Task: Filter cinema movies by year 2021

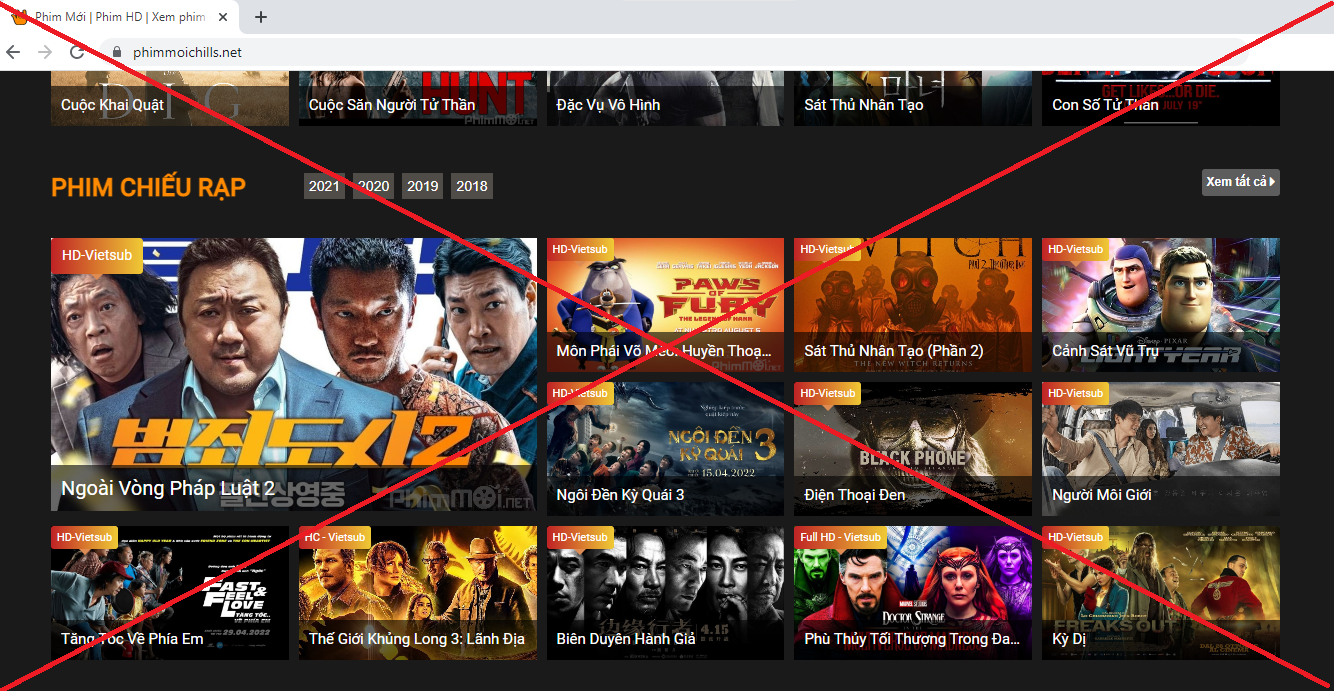Action: 324,186
